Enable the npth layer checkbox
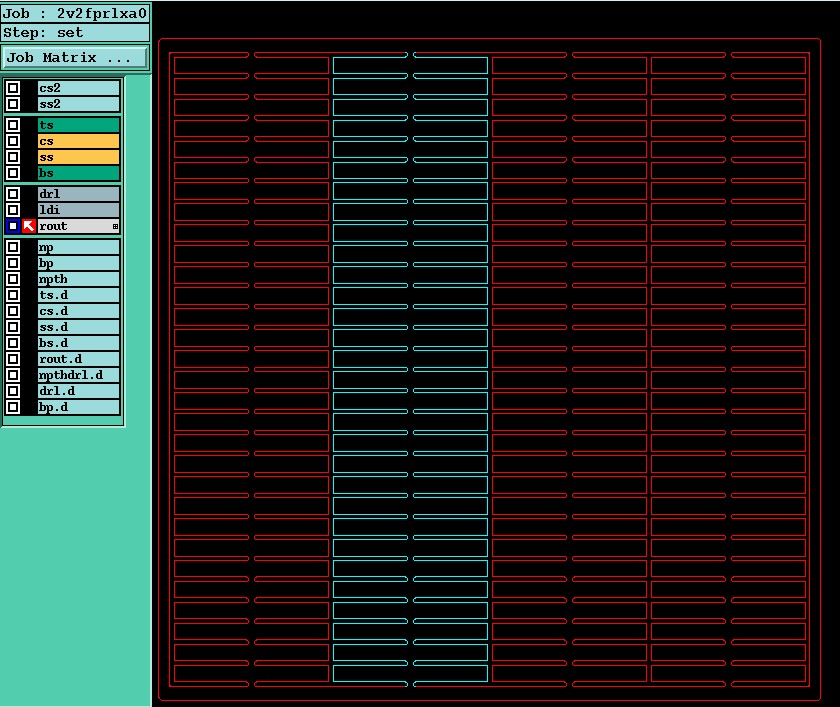 (x=13, y=279)
